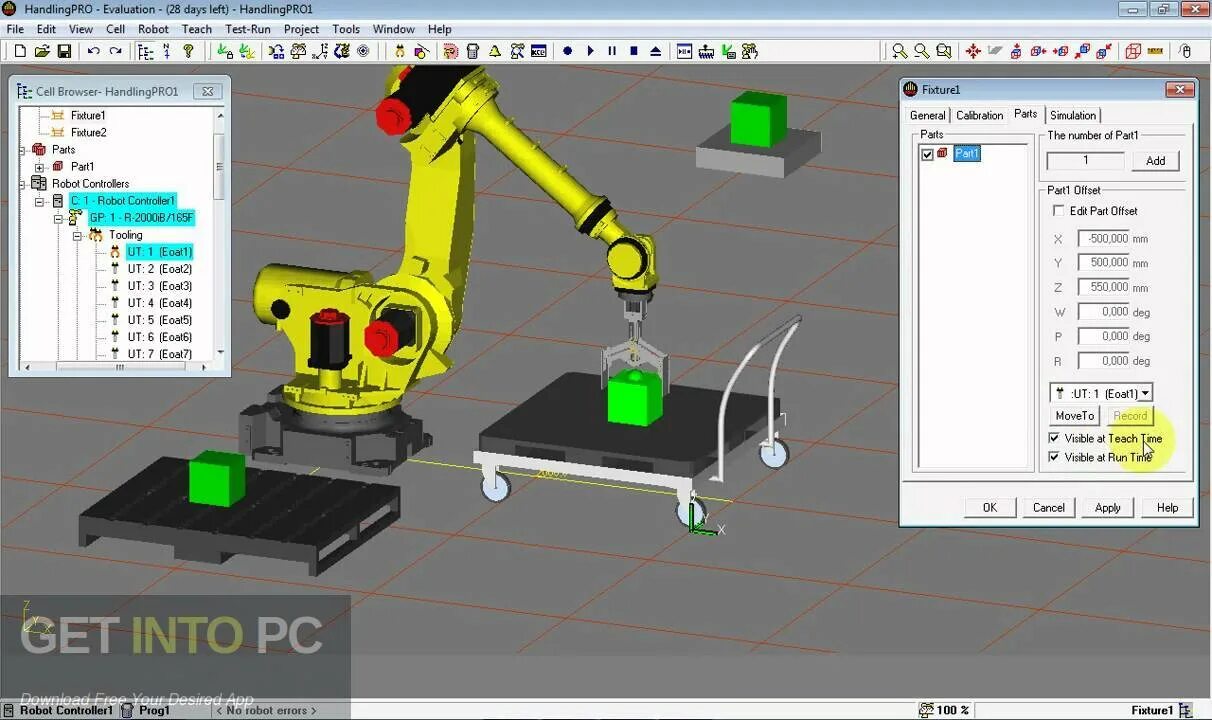Select Fixture2 in the Cell Browser tree
This screenshot has width=1212, height=720.
point(88,133)
